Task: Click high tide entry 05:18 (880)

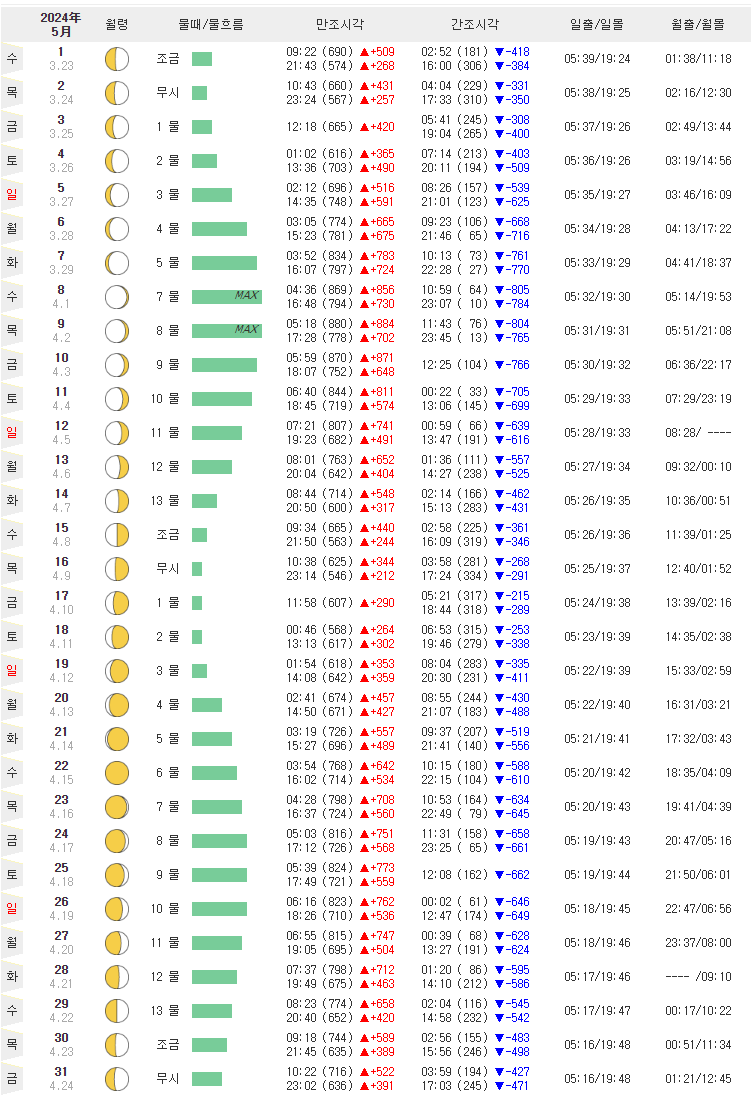Action: (319, 324)
